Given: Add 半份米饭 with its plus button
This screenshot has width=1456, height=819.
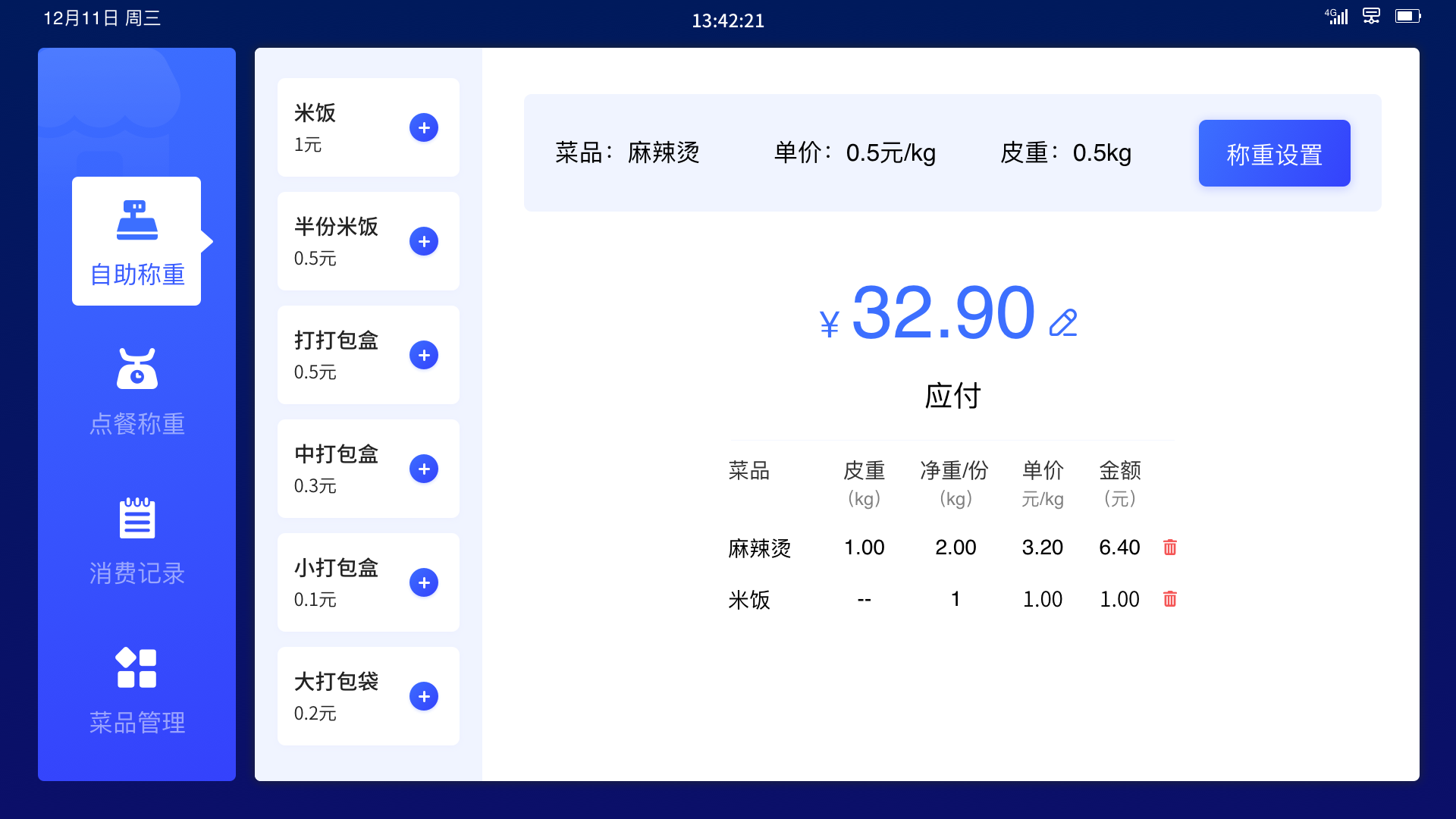Looking at the screenshot, I should coord(424,241).
